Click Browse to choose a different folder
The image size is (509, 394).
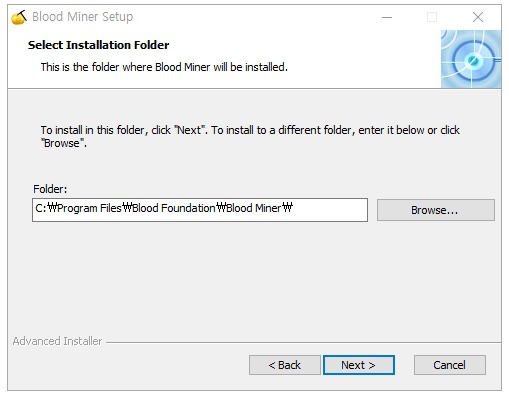pyautogui.click(x=436, y=210)
